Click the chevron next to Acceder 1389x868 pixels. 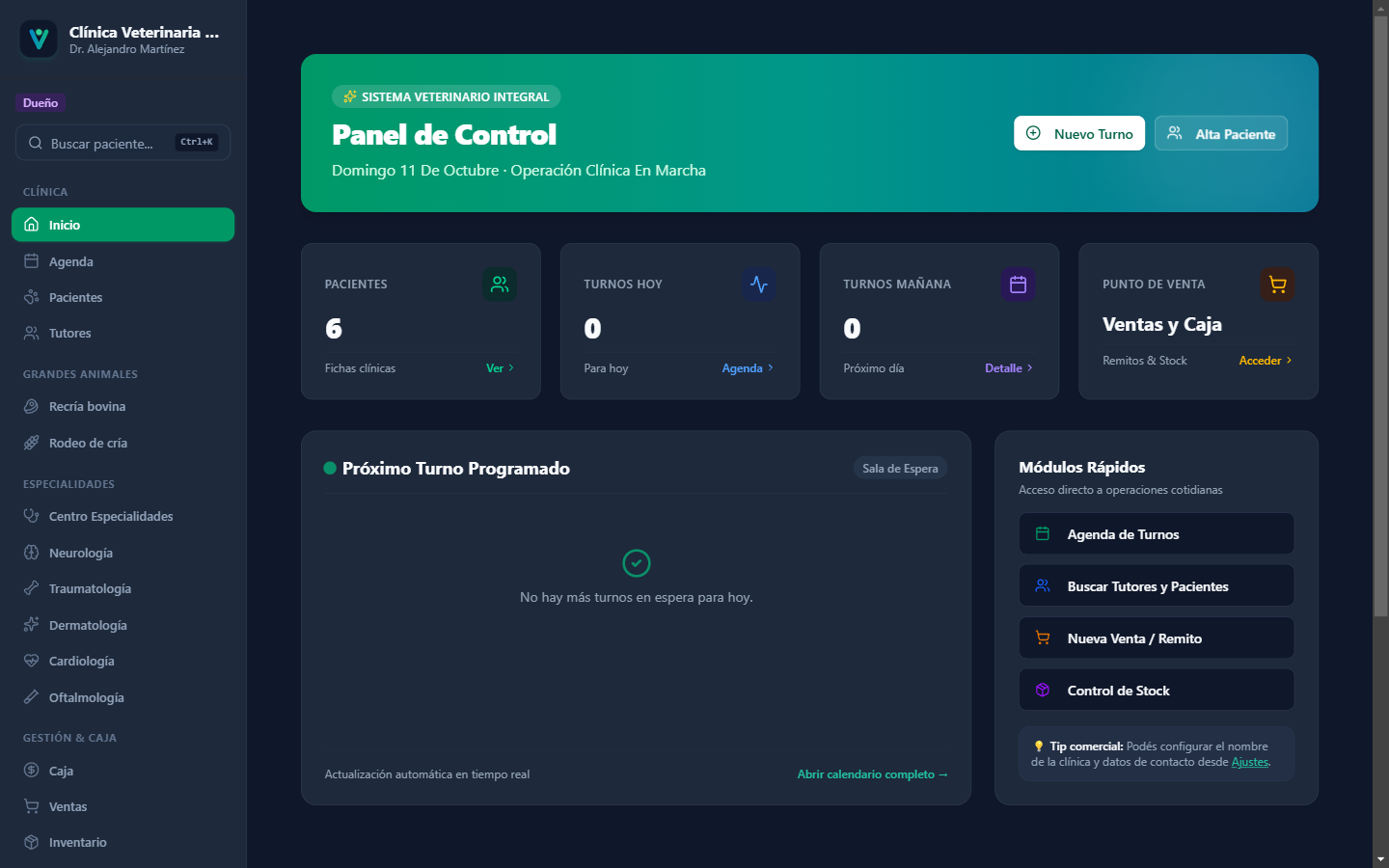tap(1289, 361)
